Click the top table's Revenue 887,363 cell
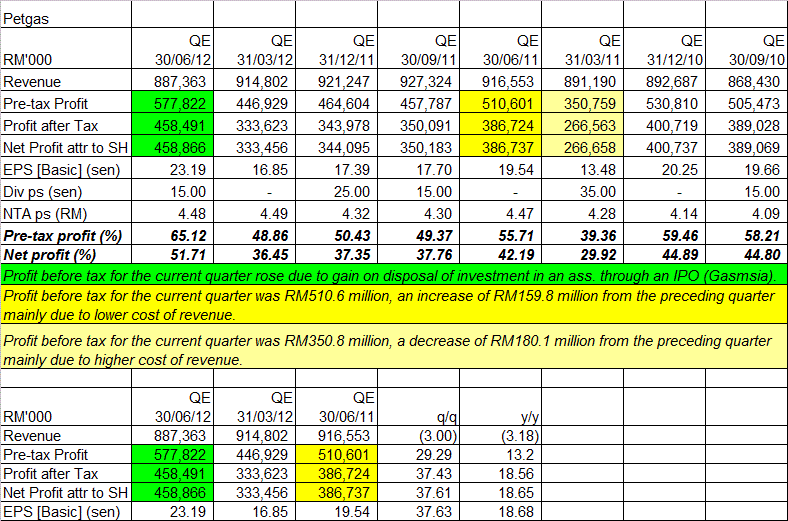The width and height of the screenshot is (788, 521). point(172,81)
